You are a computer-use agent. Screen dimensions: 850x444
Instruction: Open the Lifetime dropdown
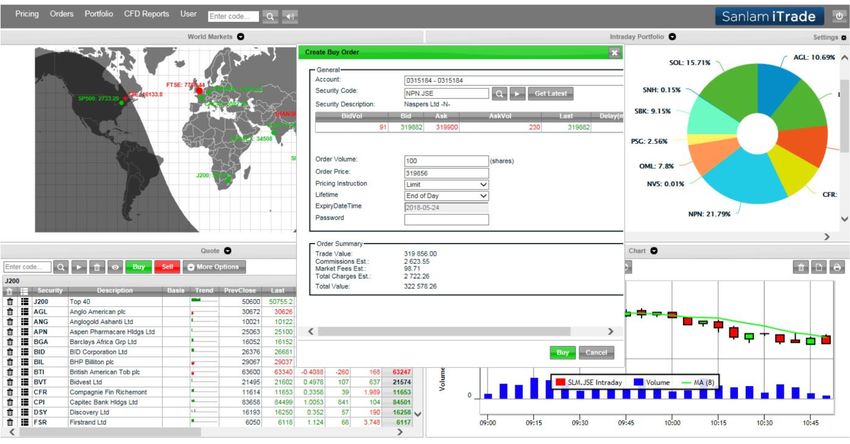(x=446, y=196)
